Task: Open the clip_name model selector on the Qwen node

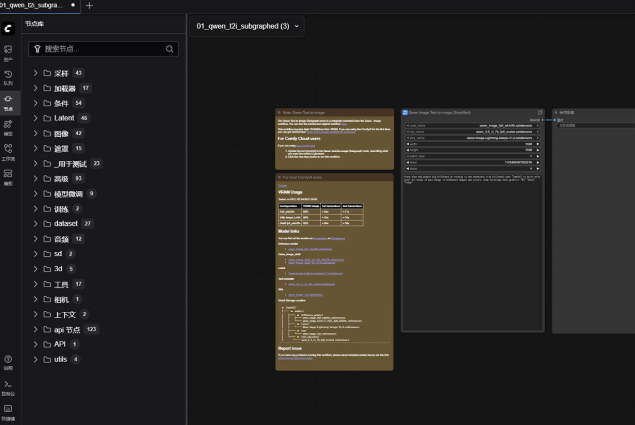Action: tap(473, 132)
